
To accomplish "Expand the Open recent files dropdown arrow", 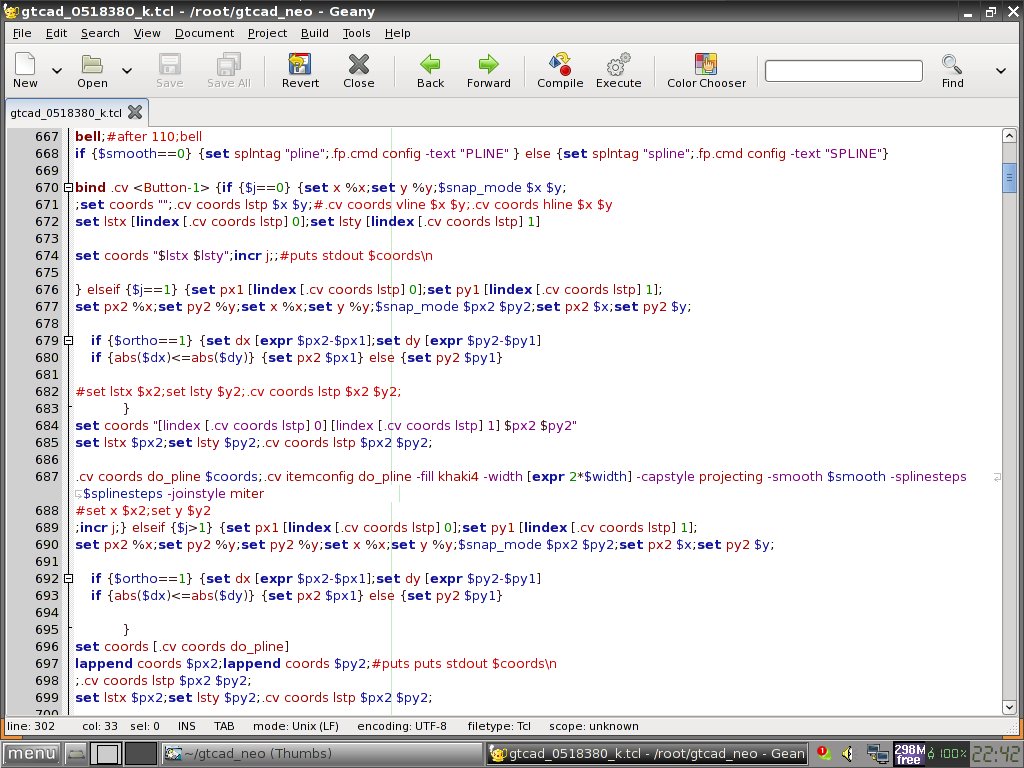I will (x=127, y=71).
